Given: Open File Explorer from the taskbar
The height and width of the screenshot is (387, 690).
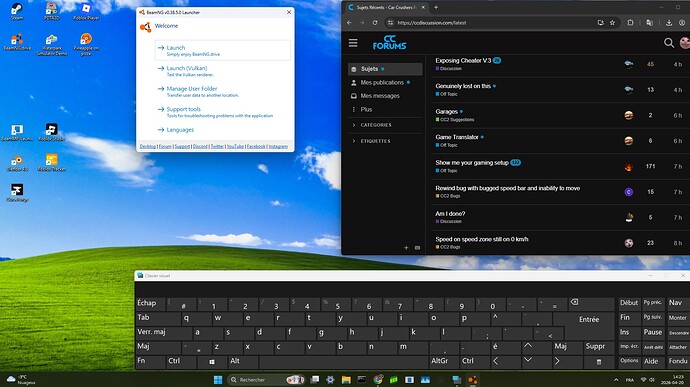Looking at the screenshot, I should (x=346, y=380).
